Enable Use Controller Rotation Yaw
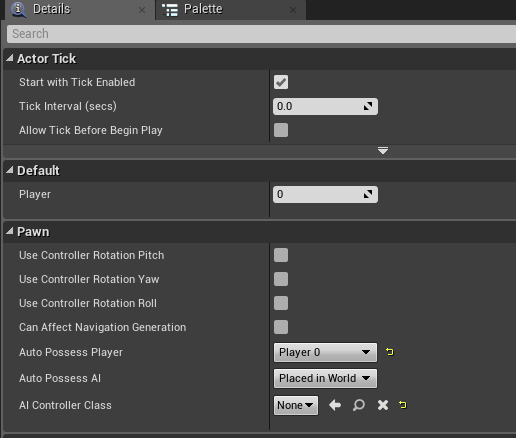516x438 pixels. coord(281,279)
